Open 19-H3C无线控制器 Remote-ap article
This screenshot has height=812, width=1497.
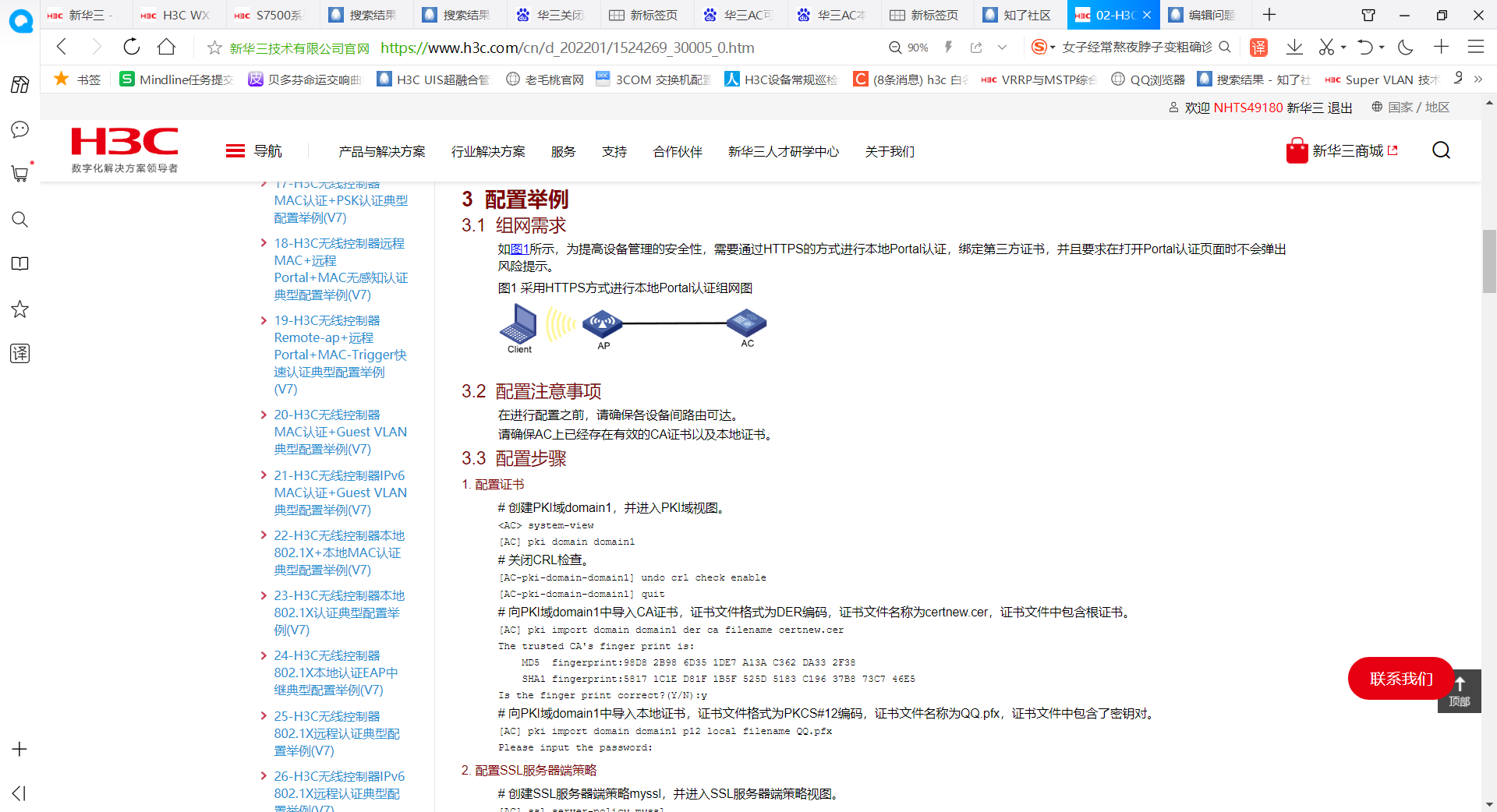(341, 355)
